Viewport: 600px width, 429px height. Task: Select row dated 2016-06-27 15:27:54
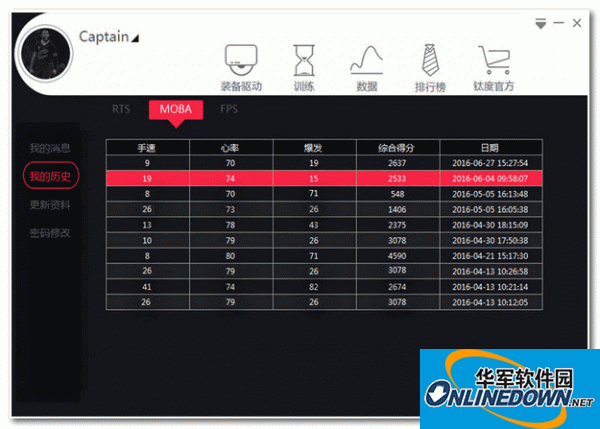pos(324,163)
